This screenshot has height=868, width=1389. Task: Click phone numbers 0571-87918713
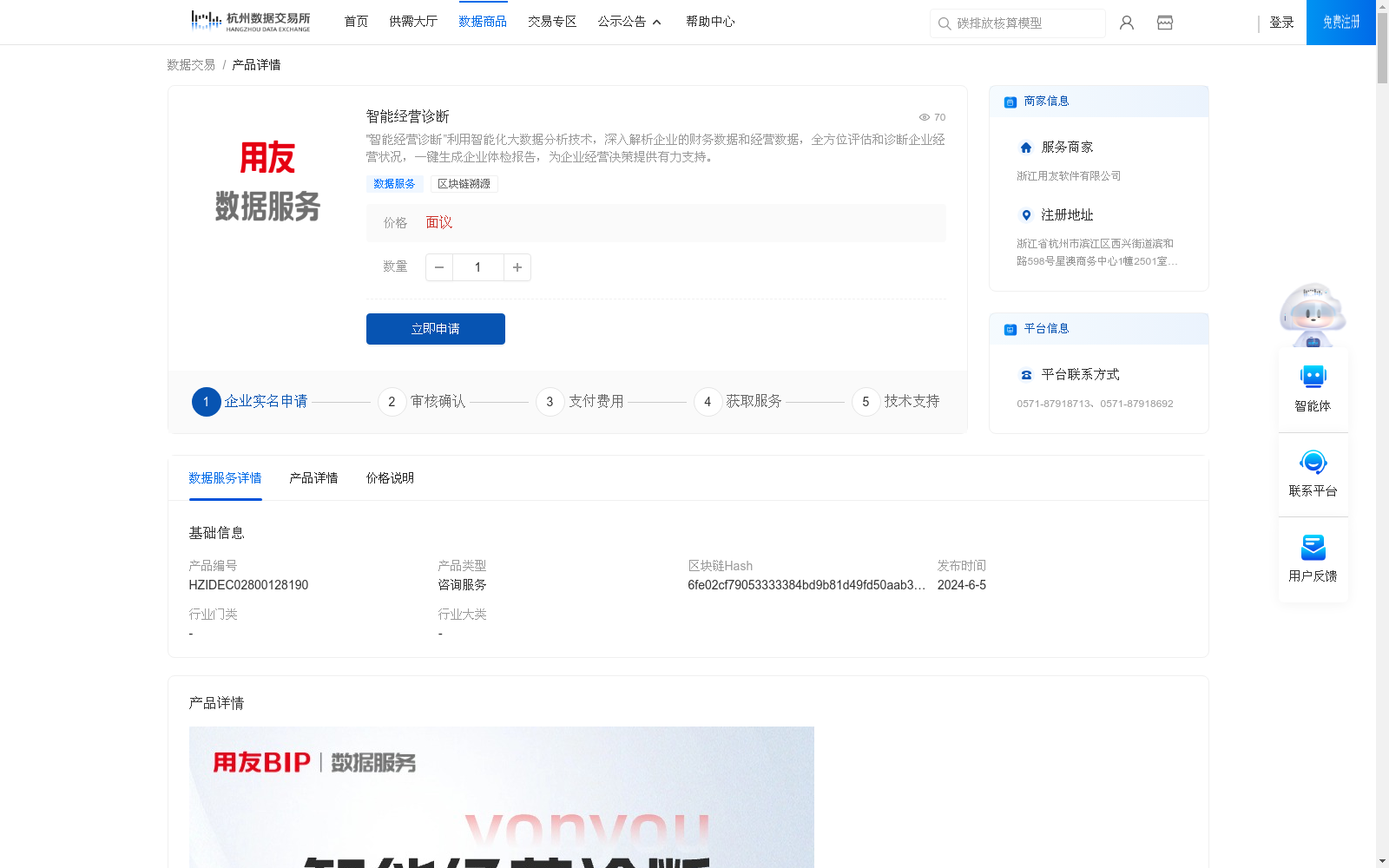coord(1095,404)
